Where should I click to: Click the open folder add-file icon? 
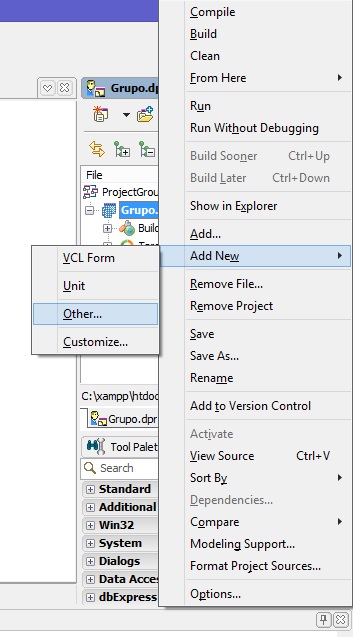click(x=145, y=115)
